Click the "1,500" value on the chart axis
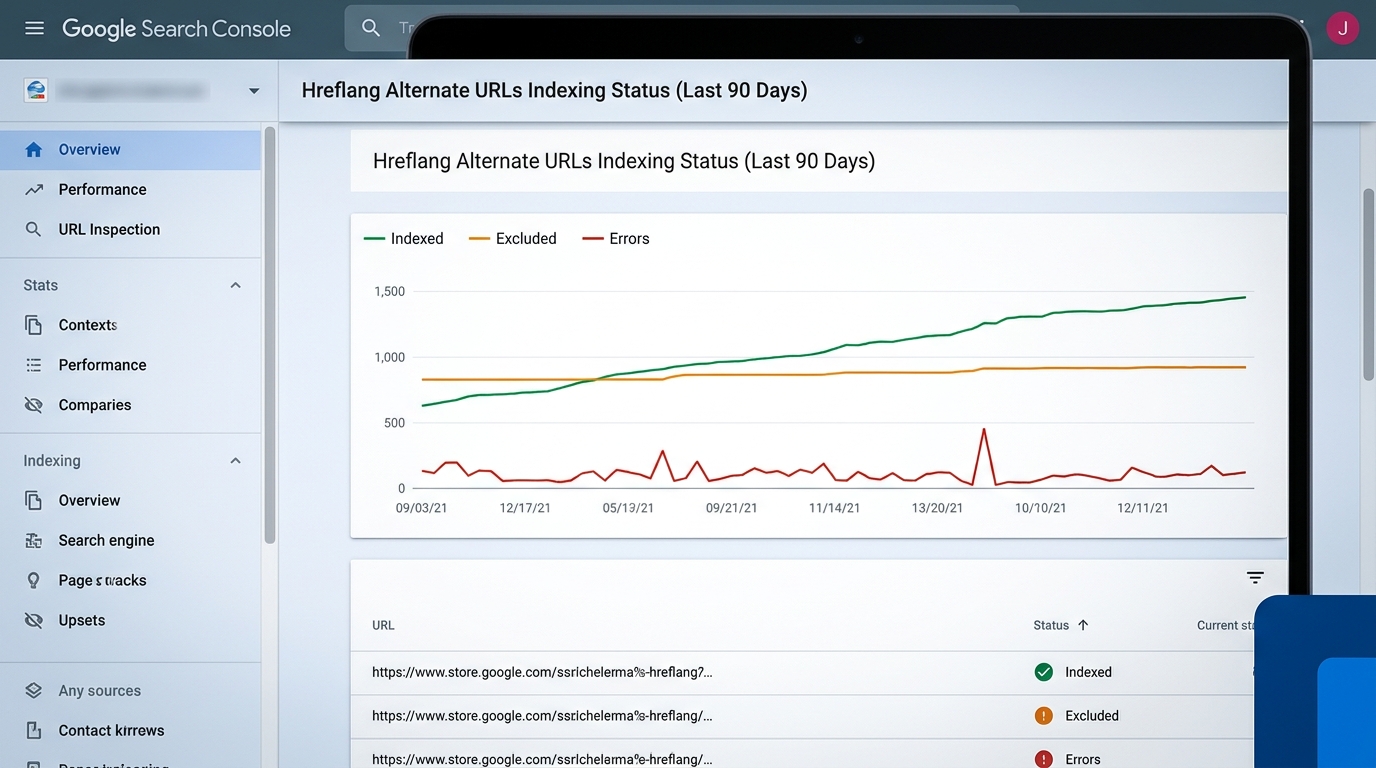 coord(390,292)
